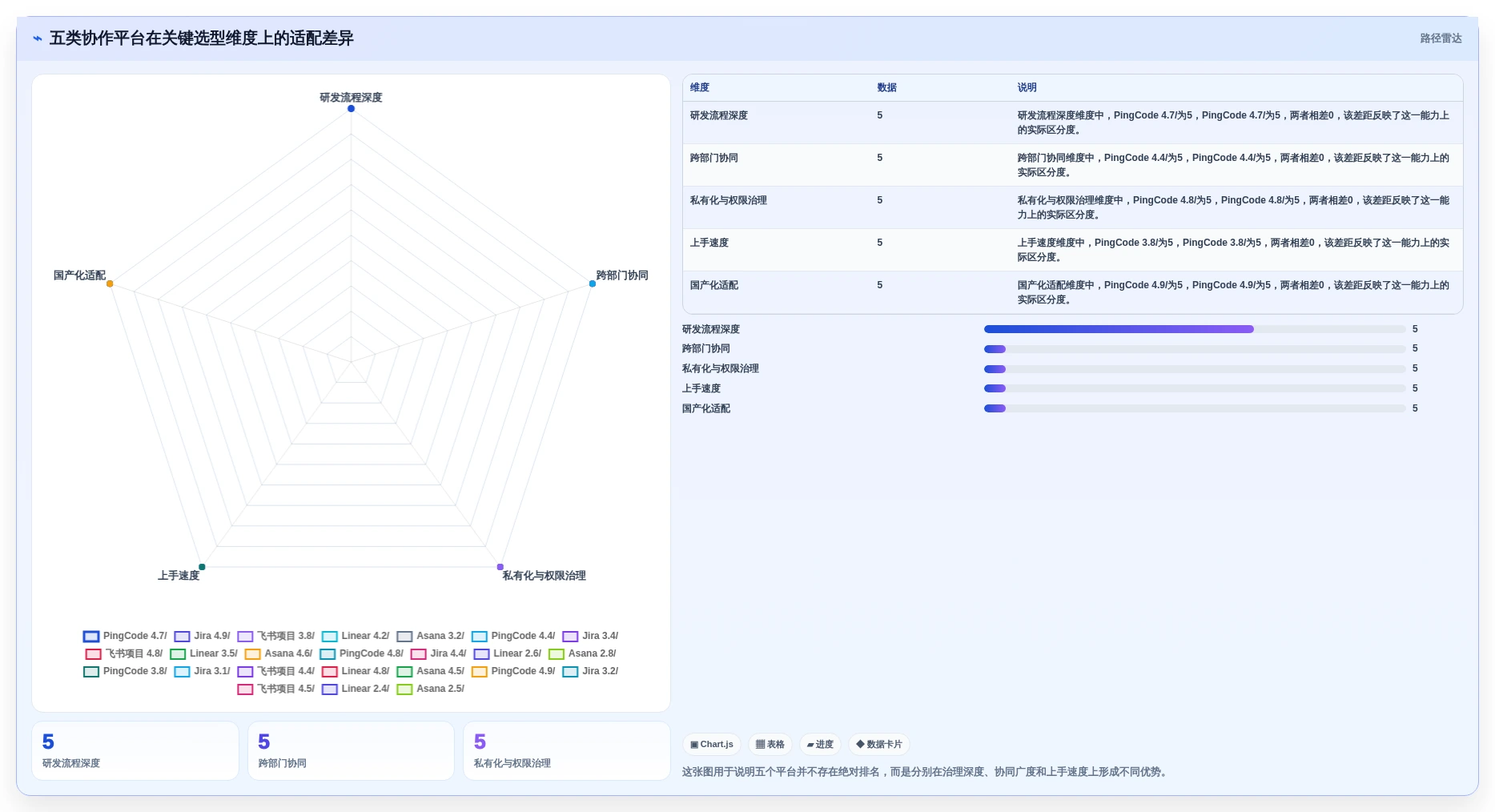Viewport: 1495px width, 812px height.
Task: Click the description starting 国产化适配维度中
Action: coord(1233,293)
